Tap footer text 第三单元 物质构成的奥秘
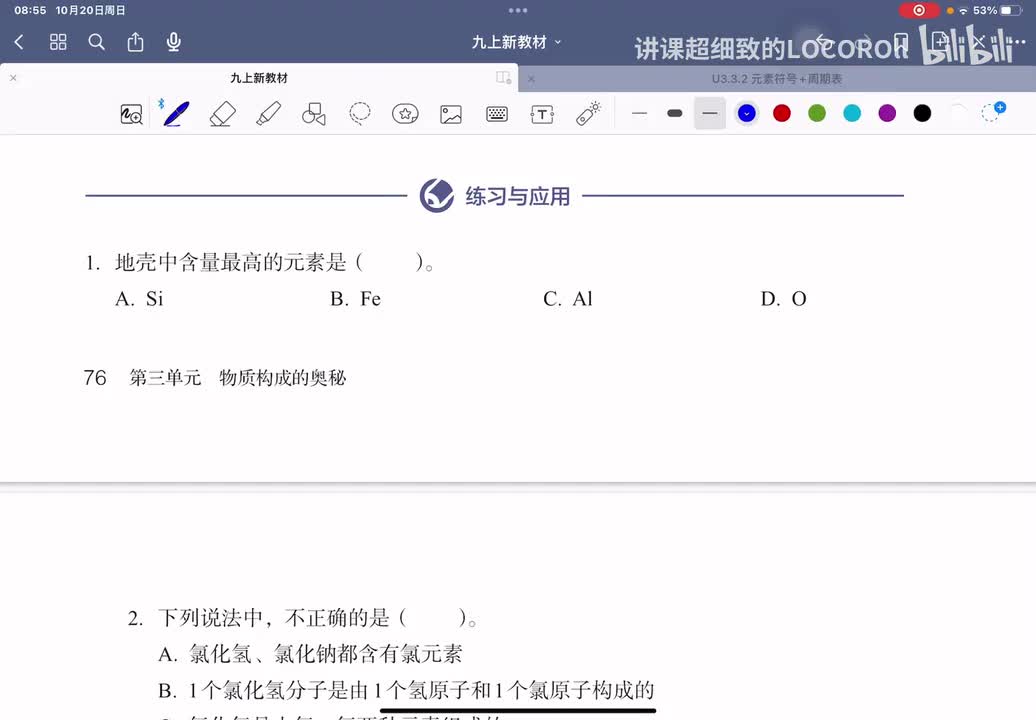The width and height of the screenshot is (1036, 720). (x=238, y=377)
